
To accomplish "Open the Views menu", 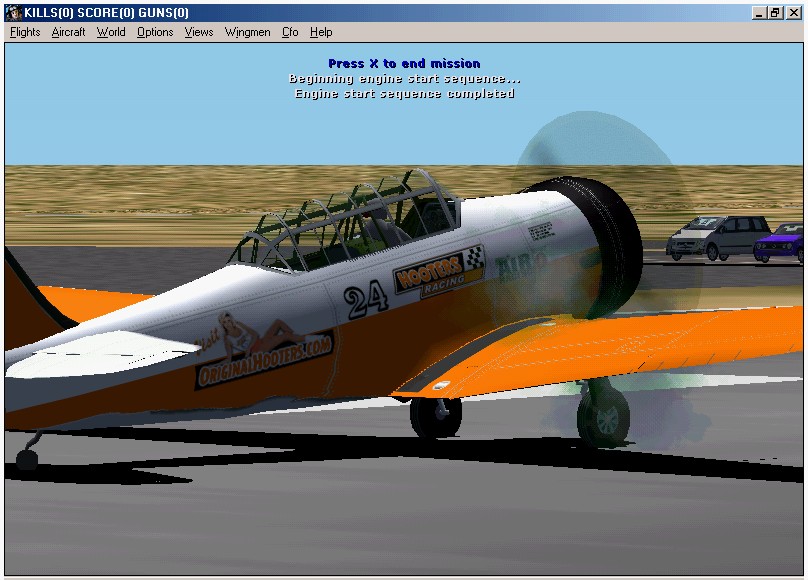I will point(198,32).
